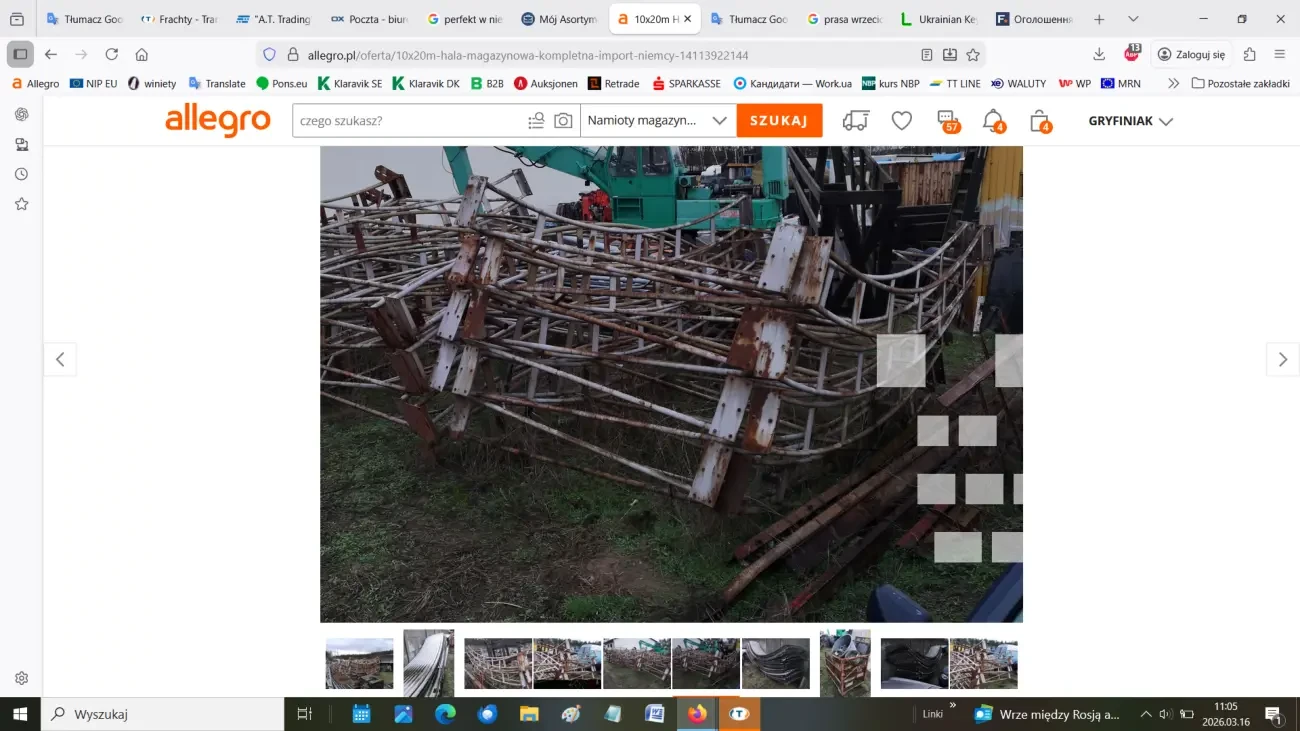1300x731 pixels.
Task: Select the first gallery thumbnail
Action: pyautogui.click(x=359, y=663)
